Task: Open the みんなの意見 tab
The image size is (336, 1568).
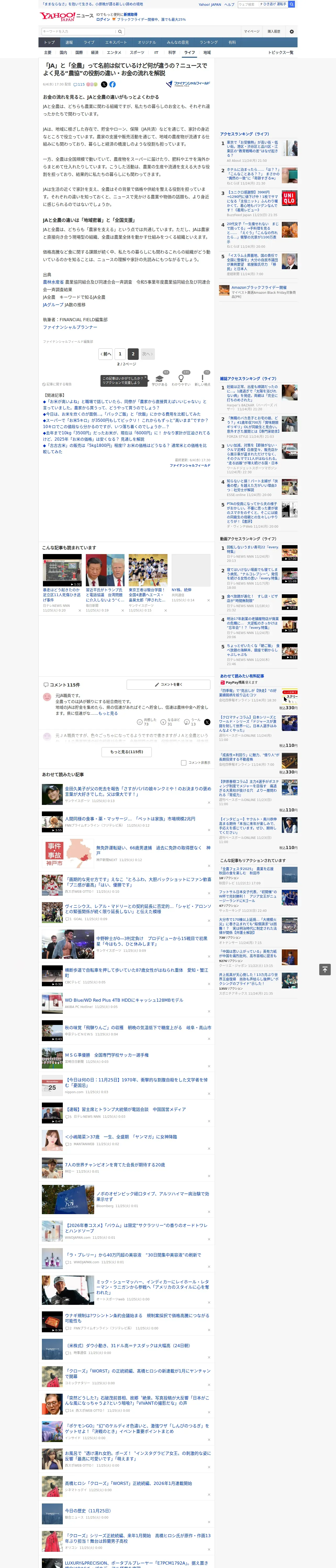Action: coord(178,42)
